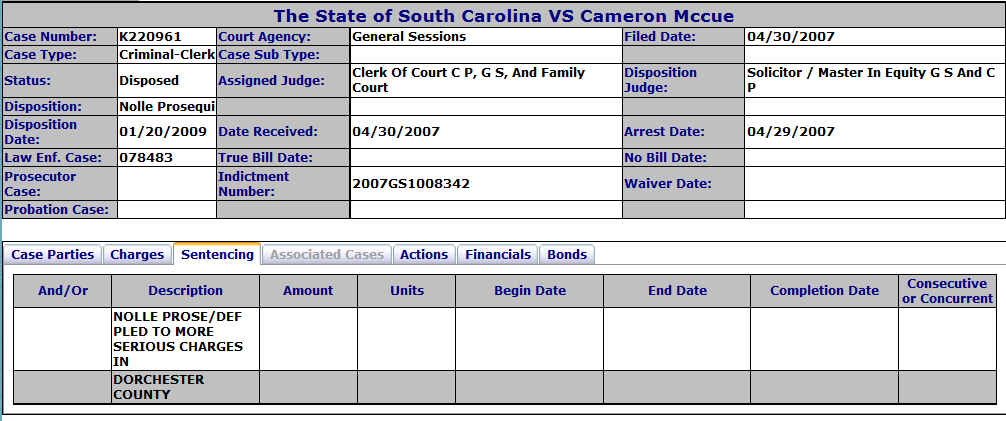This screenshot has height=421, width=1006.
Task: Click the Description column header
Action: pyautogui.click(x=185, y=291)
